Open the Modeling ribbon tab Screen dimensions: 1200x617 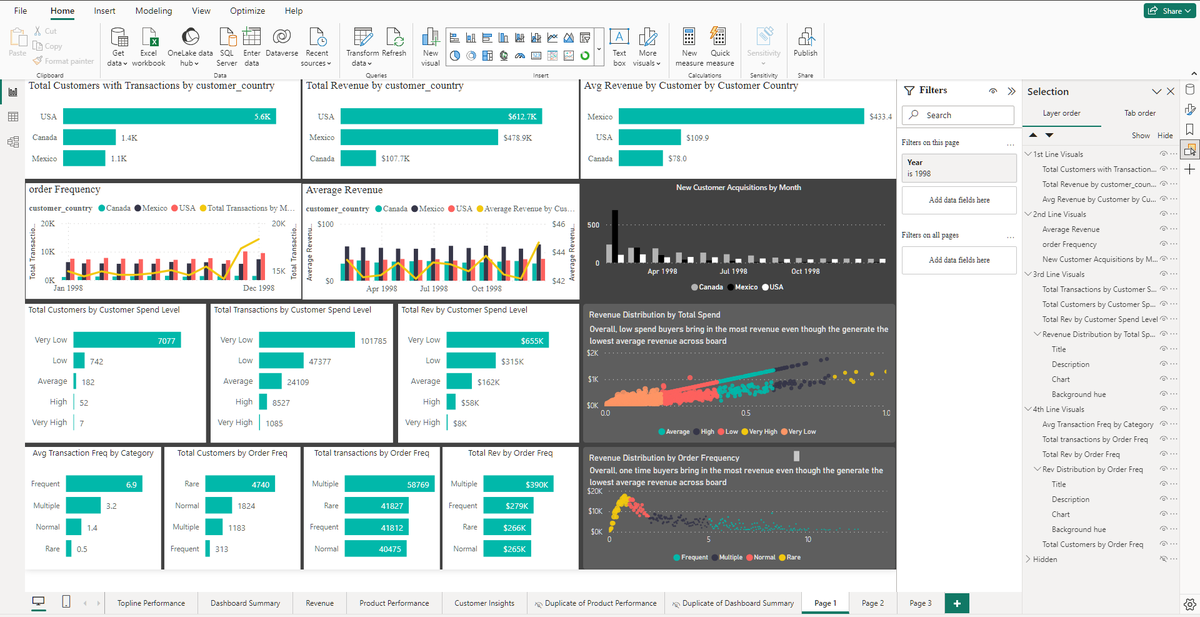(153, 10)
